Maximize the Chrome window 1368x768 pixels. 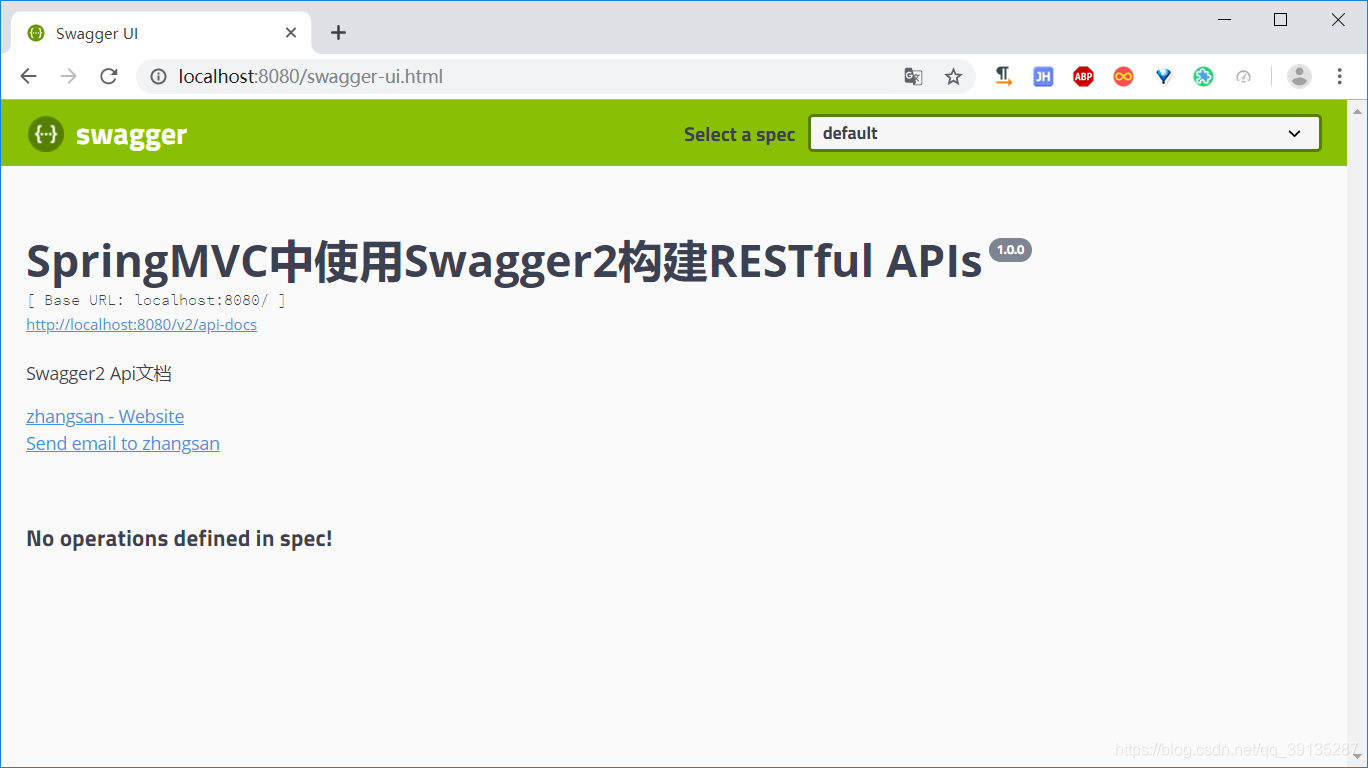pos(1280,19)
